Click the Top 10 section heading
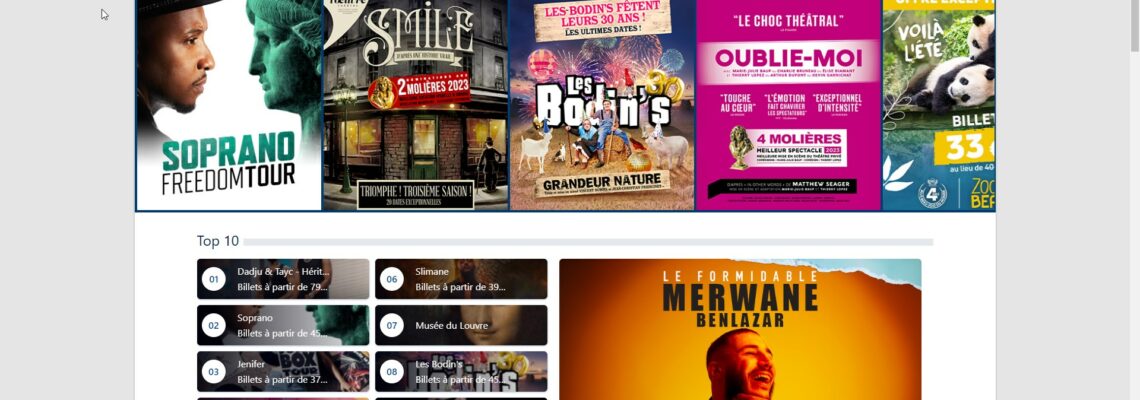Screen dimensions: 1140x400 217,241
